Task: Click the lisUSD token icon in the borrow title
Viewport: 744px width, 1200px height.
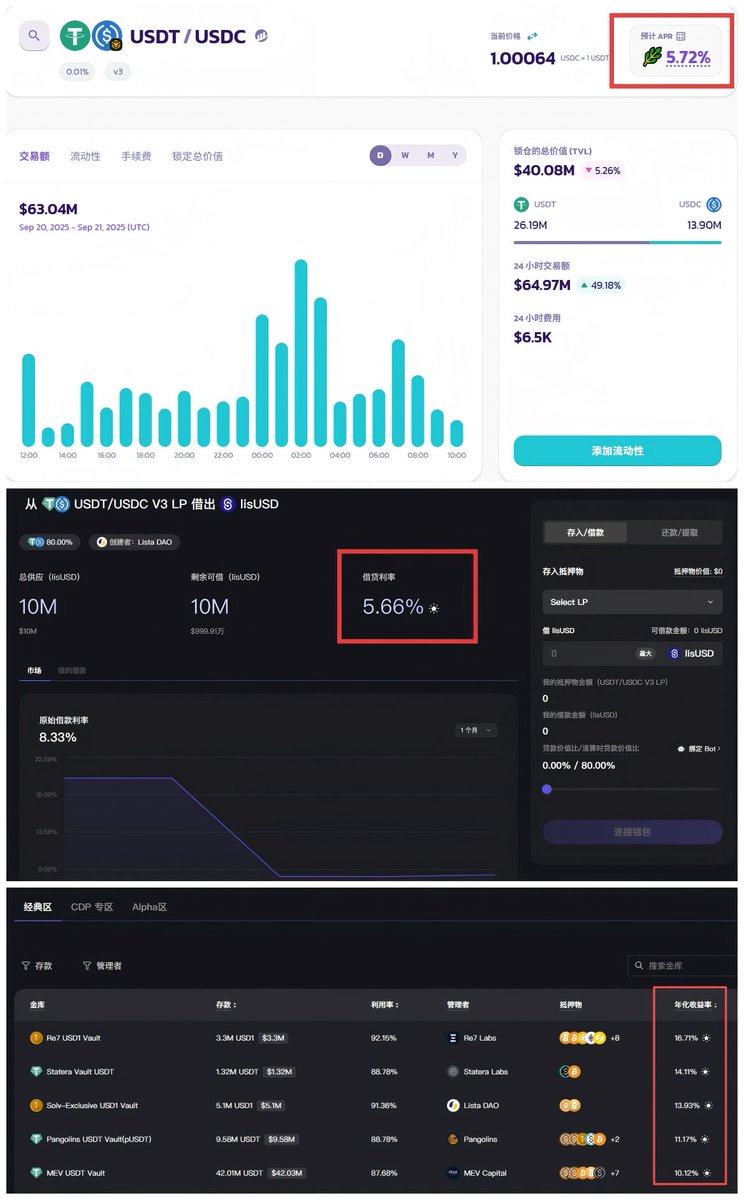Action: (x=228, y=504)
